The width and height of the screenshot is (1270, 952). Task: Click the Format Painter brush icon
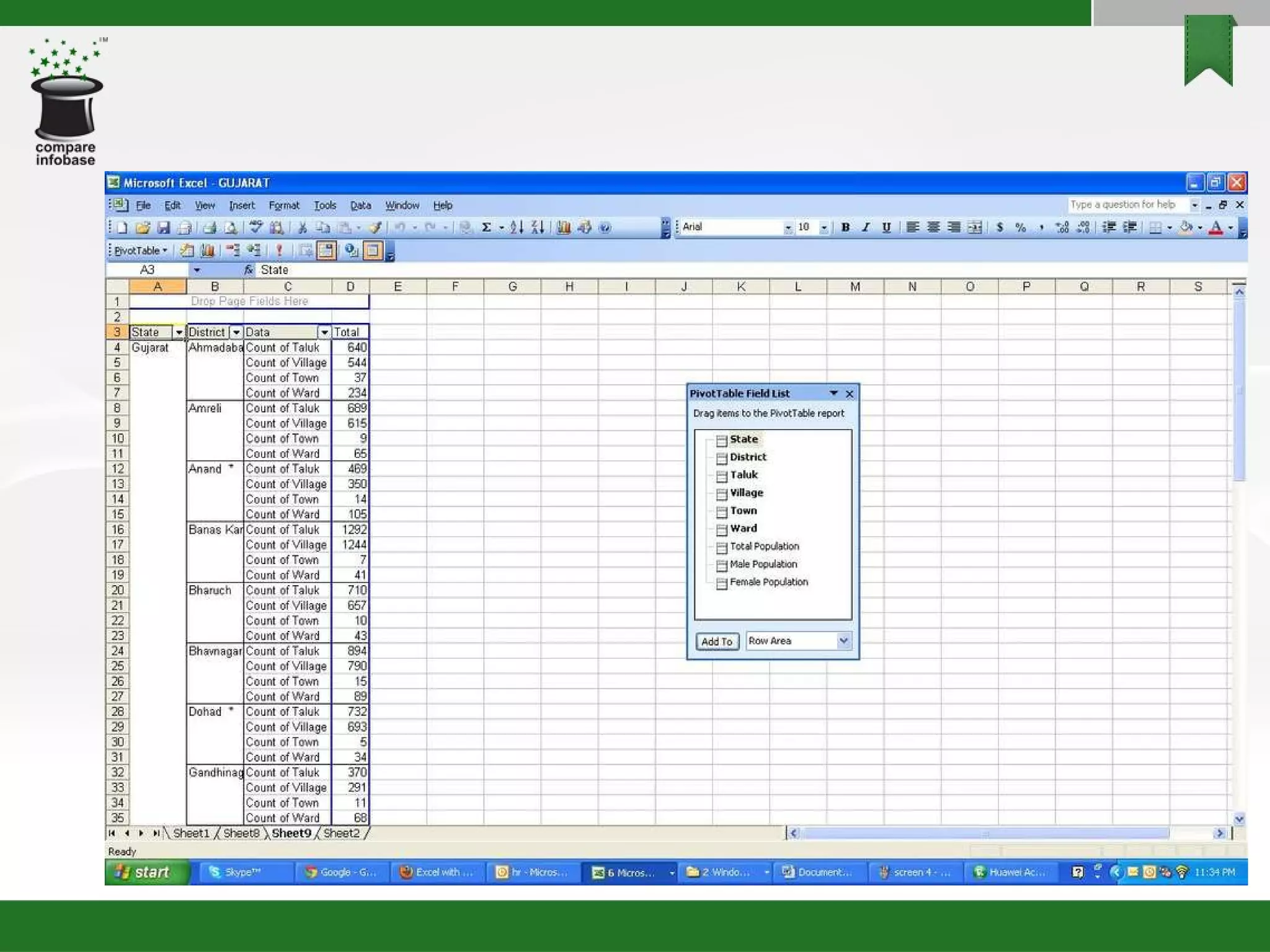click(x=374, y=228)
